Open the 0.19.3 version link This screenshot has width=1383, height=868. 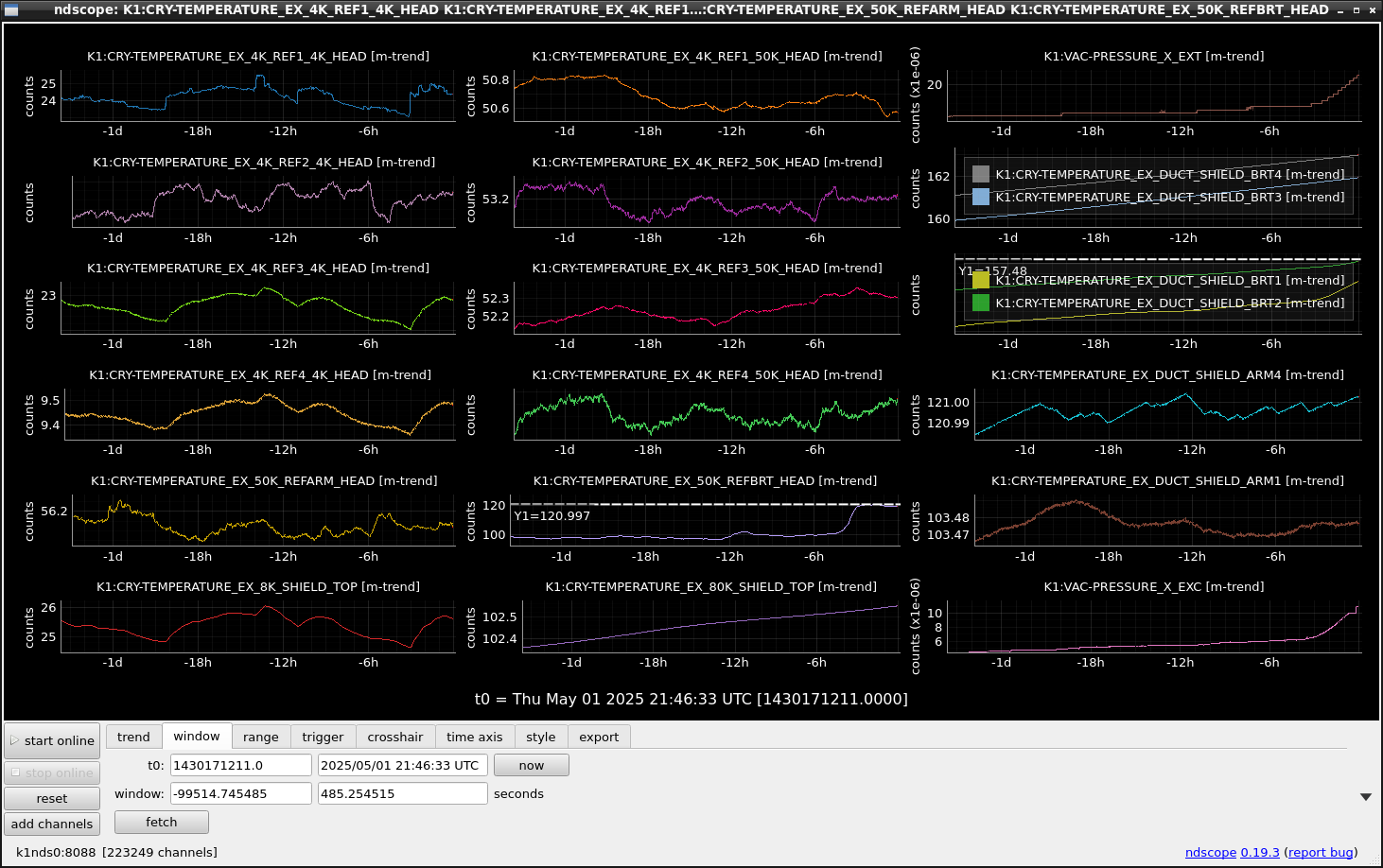click(x=1260, y=852)
